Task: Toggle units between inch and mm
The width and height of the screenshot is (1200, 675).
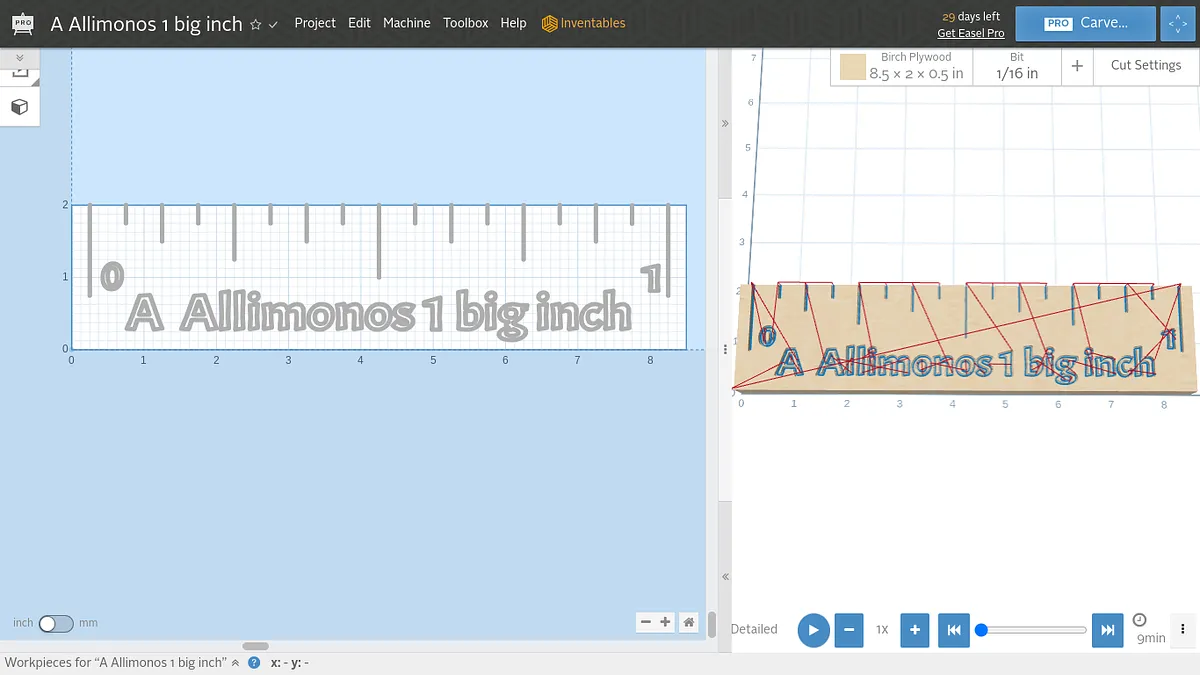Action: point(56,623)
